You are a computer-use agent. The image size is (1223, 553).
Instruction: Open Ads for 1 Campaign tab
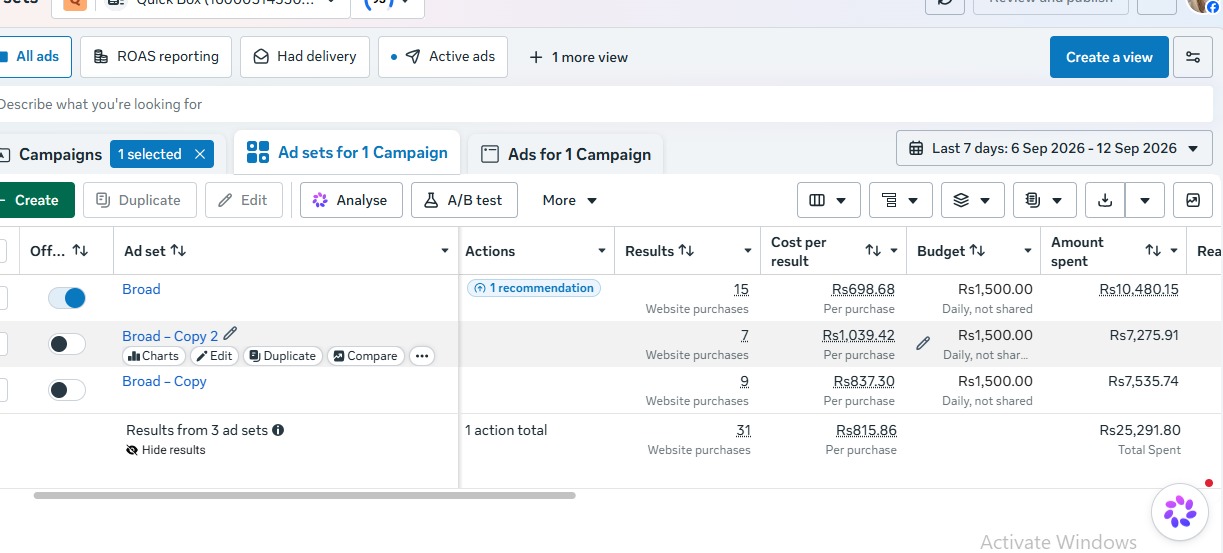point(566,154)
